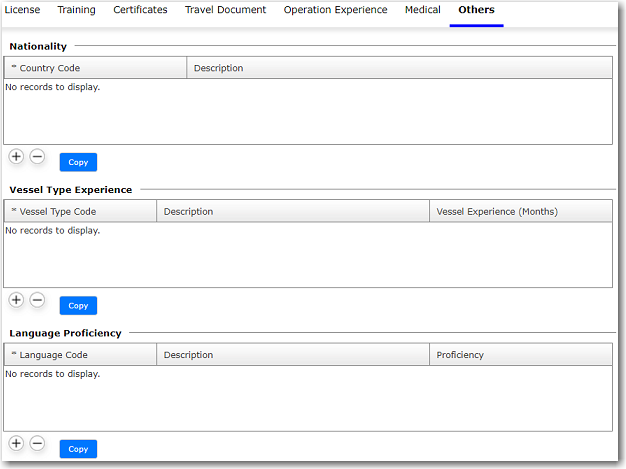626x469 pixels.
Task: Switch to the License tab
Action: [23, 10]
